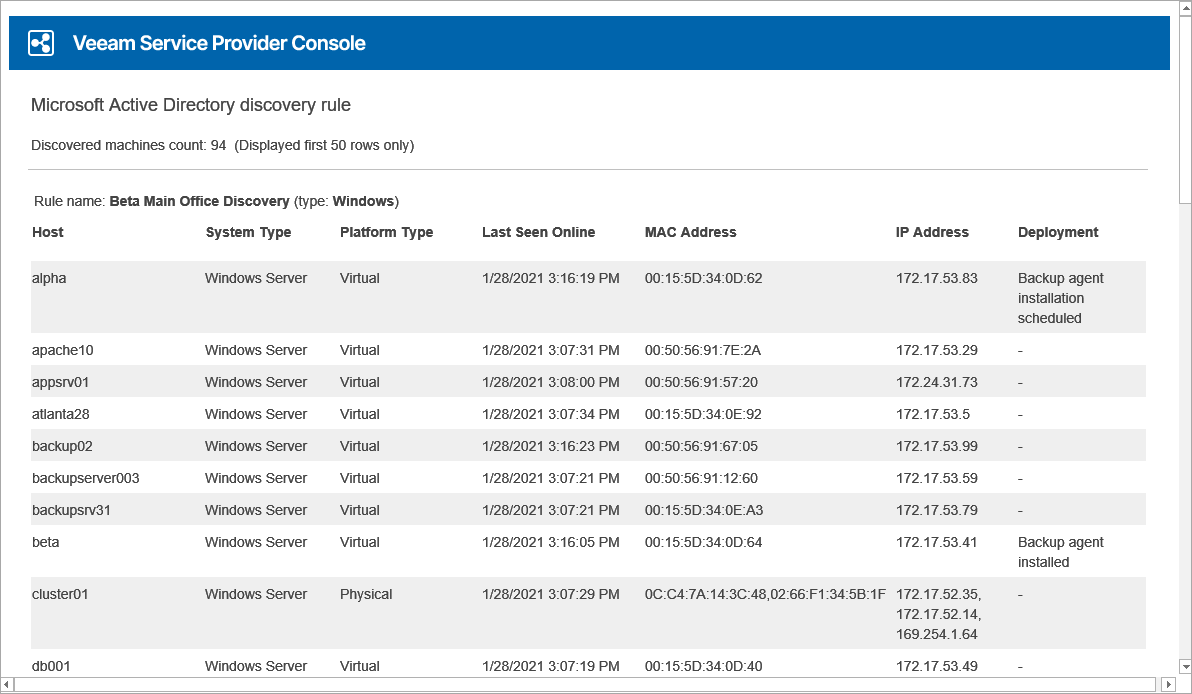Click the Deployment column header
This screenshot has width=1192, height=694.
click(x=1058, y=232)
